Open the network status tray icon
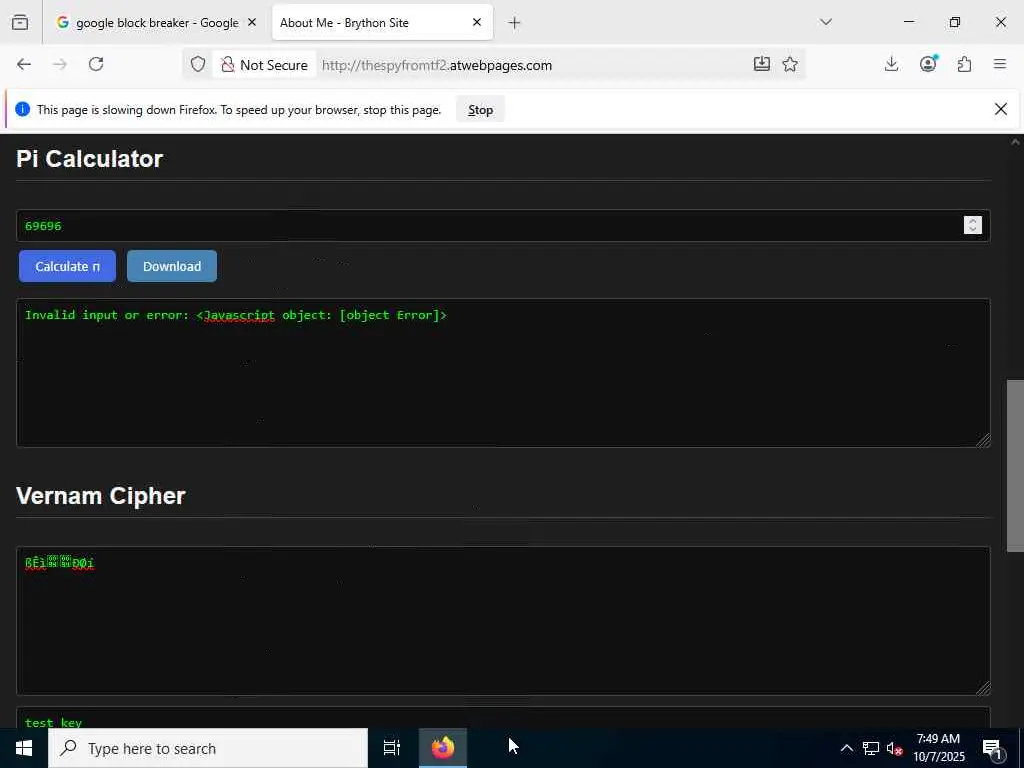 tap(871, 748)
